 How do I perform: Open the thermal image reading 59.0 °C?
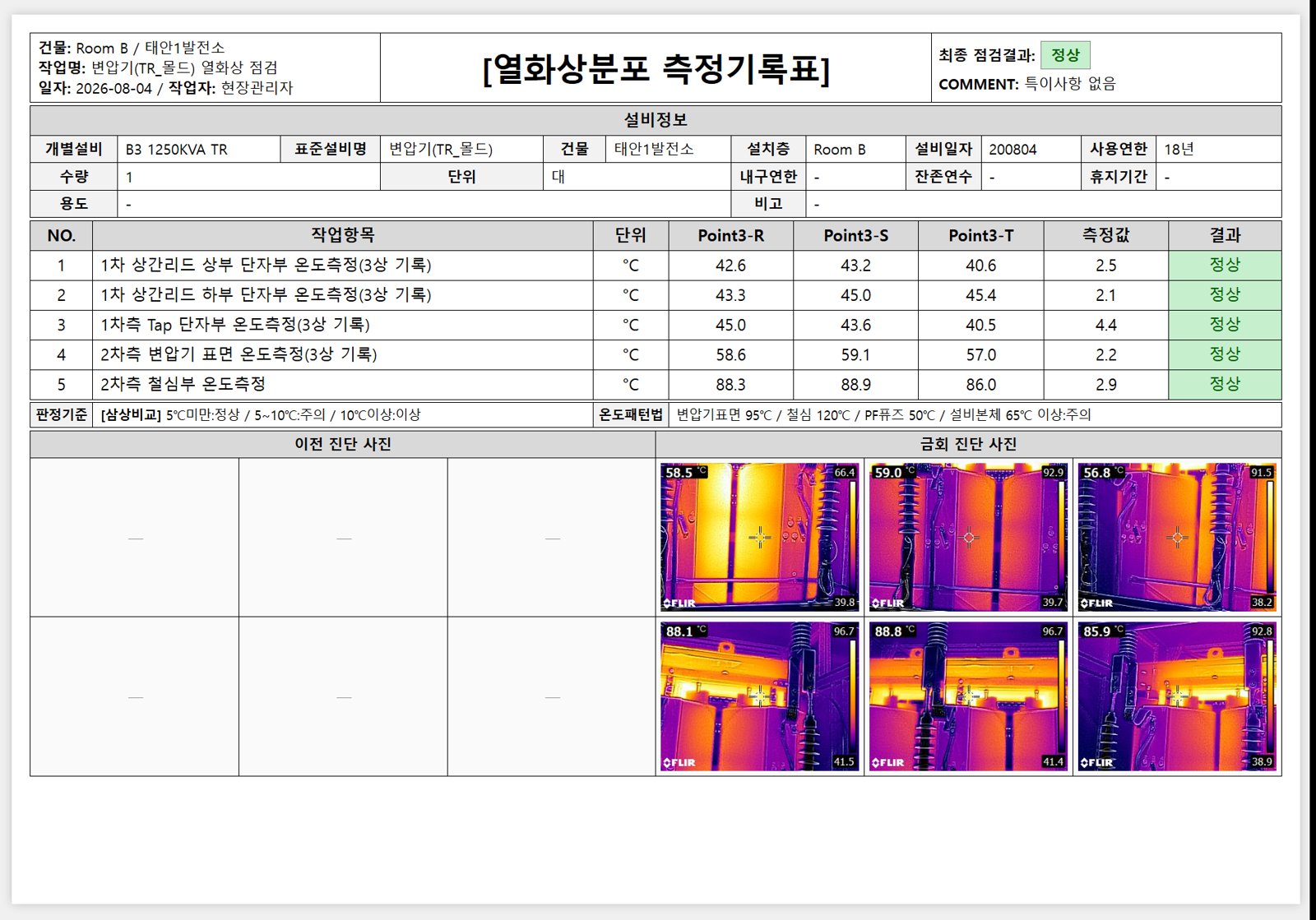tap(968, 537)
